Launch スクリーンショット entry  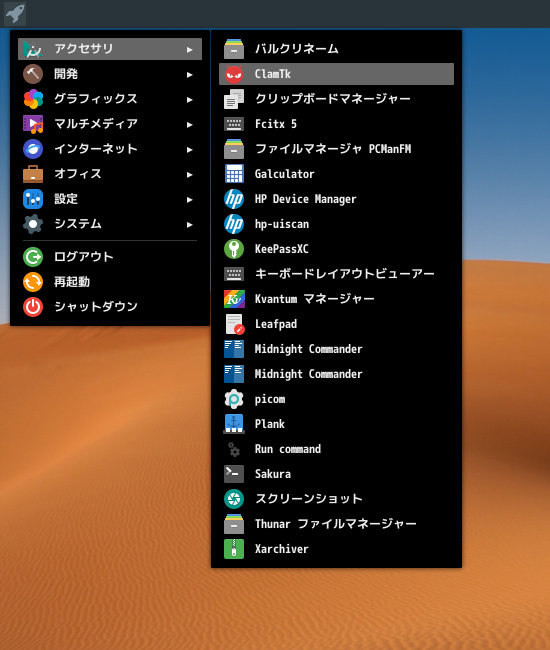point(336,499)
